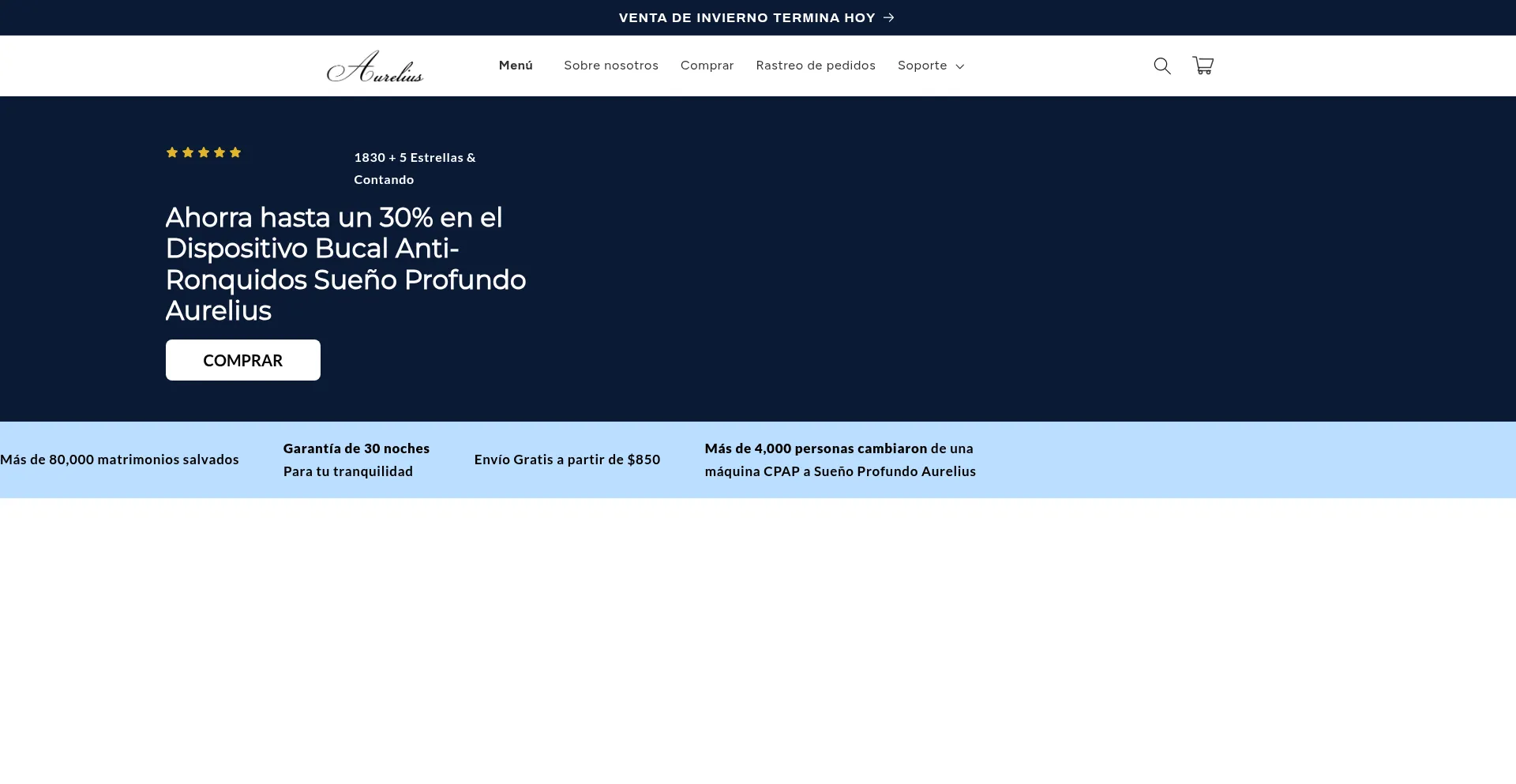The width and height of the screenshot is (1516, 784).
Task: Click the fifth gold rating star
Action: point(235,152)
